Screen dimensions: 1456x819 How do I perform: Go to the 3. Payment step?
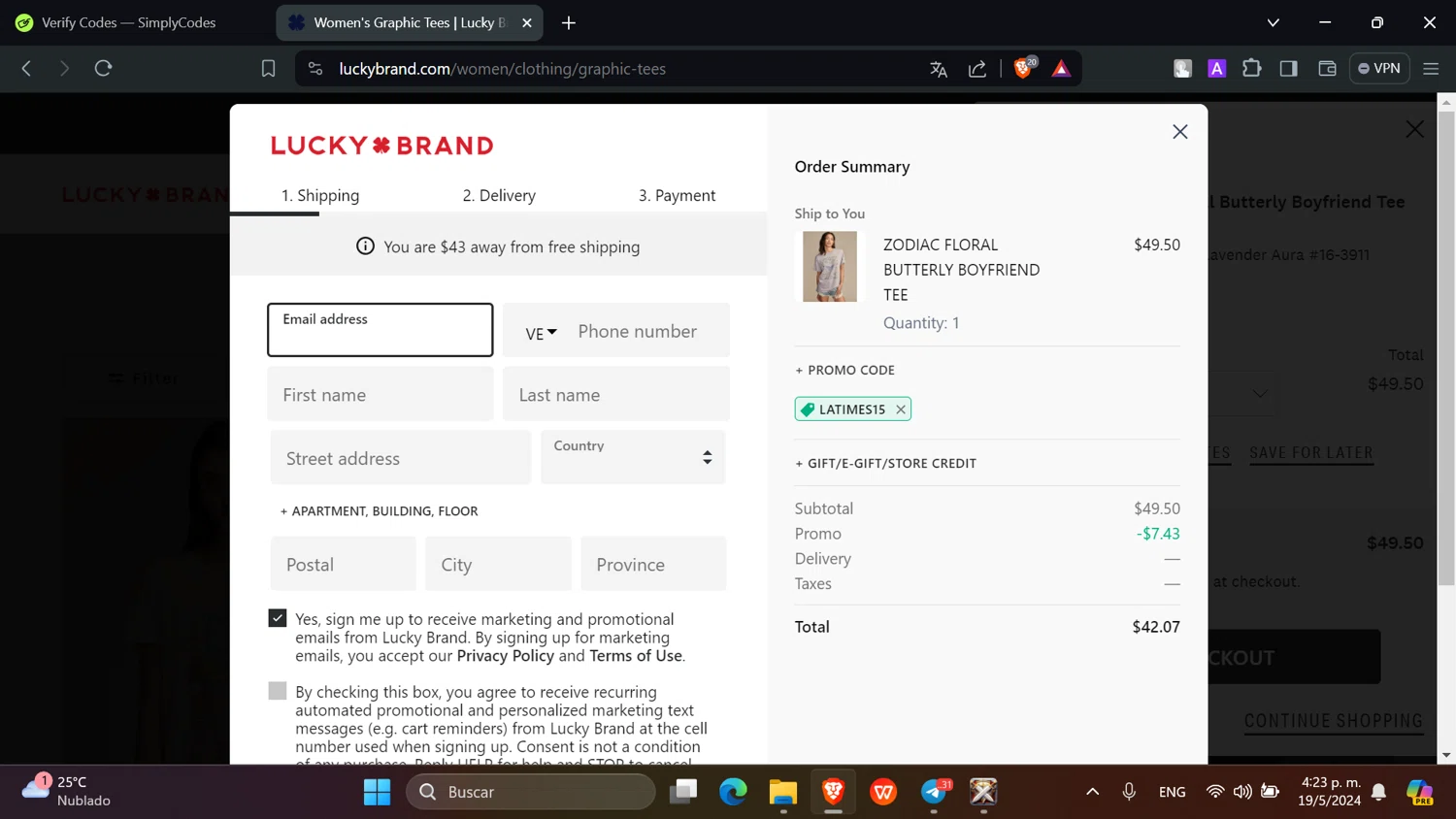coord(677,195)
